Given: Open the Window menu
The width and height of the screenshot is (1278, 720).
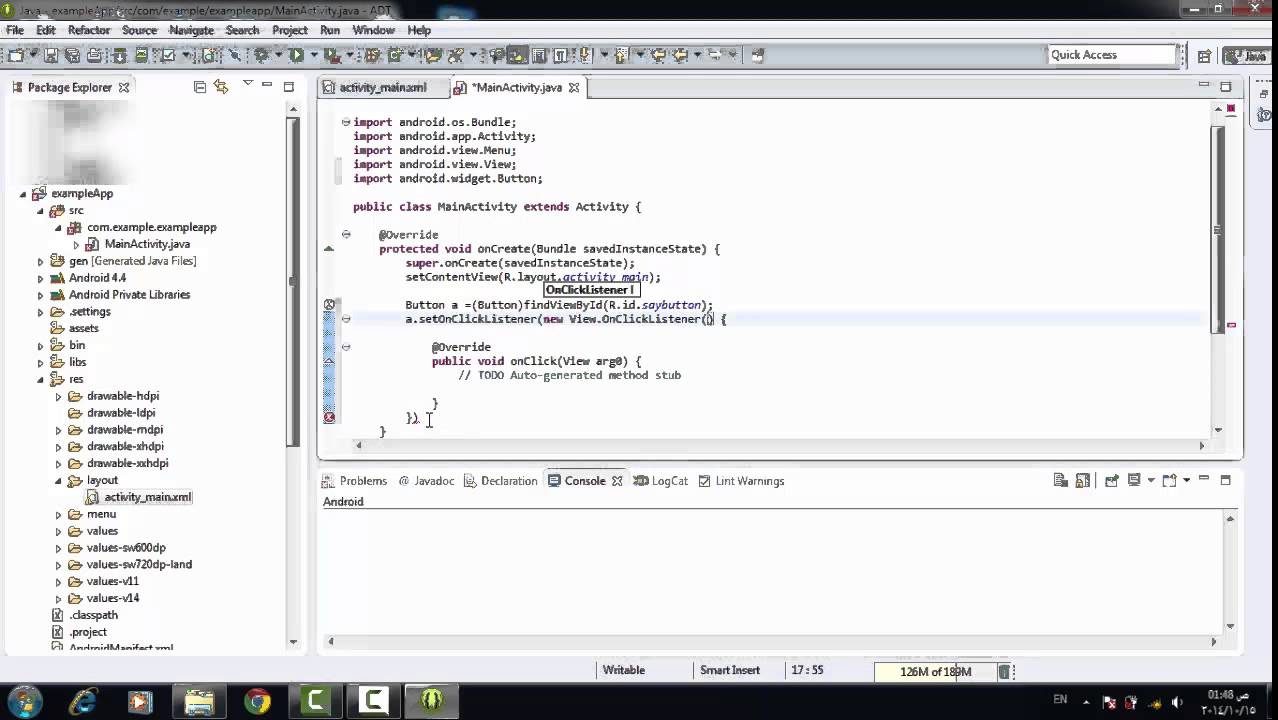Looking at the screenshot, I should 373,30.
